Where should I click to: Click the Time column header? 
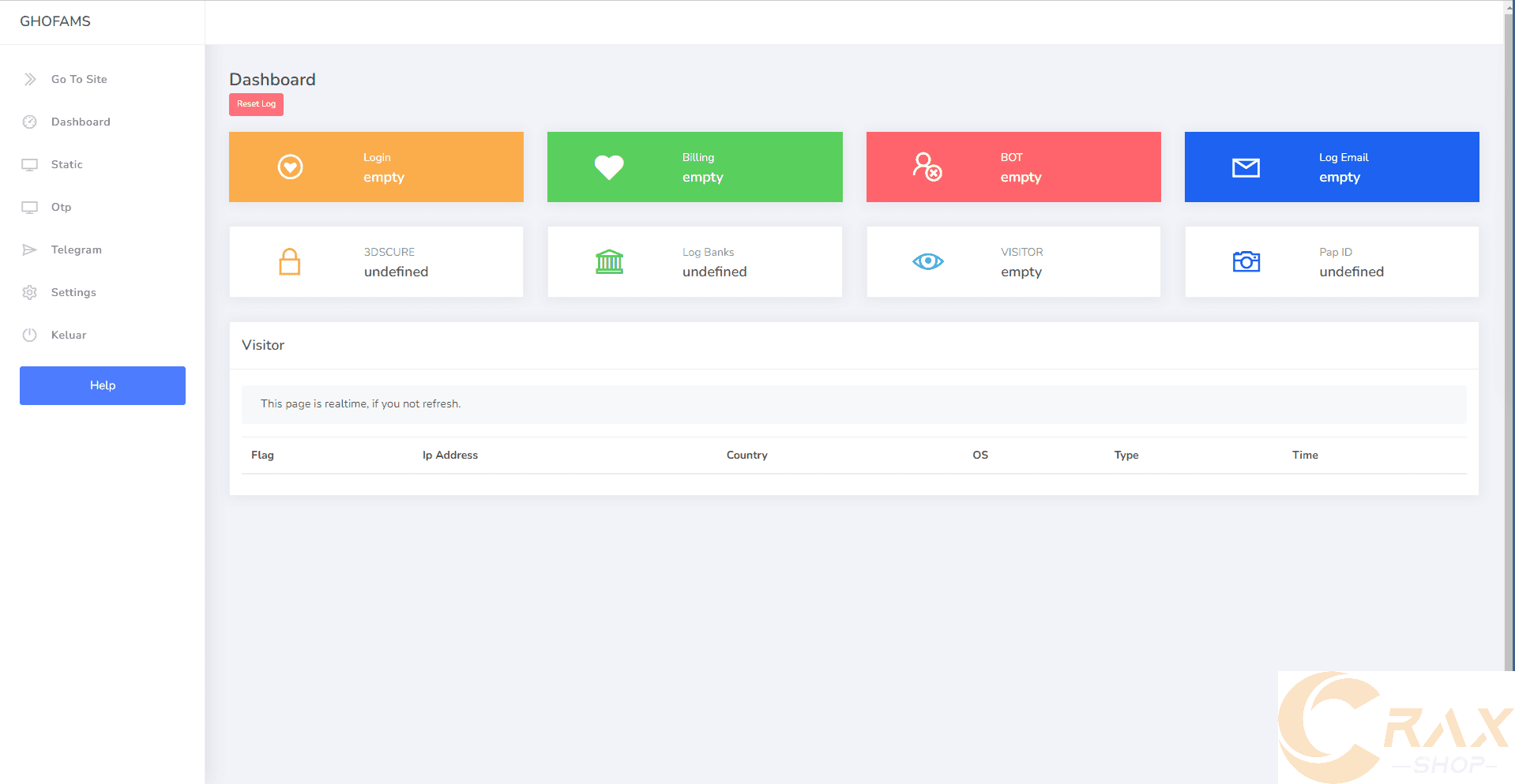pyautogui.click(x=1305, y=455)
